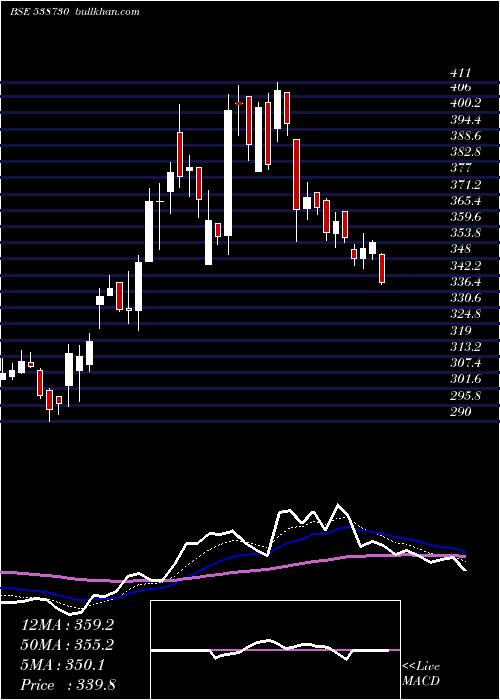
Task: Click the '5MA : 350.1' readout
Action: tap(62, 665)
